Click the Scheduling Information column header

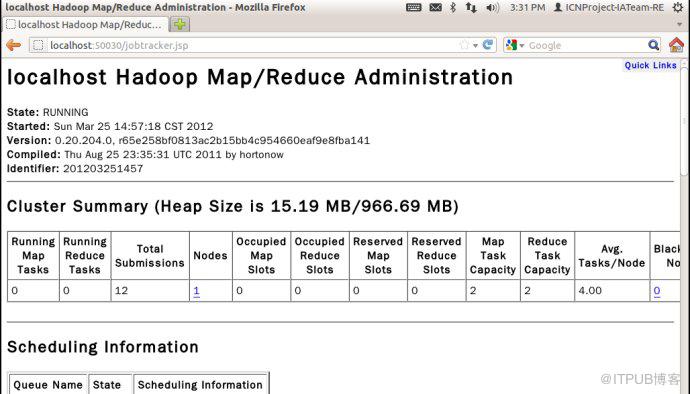point(200,385)
